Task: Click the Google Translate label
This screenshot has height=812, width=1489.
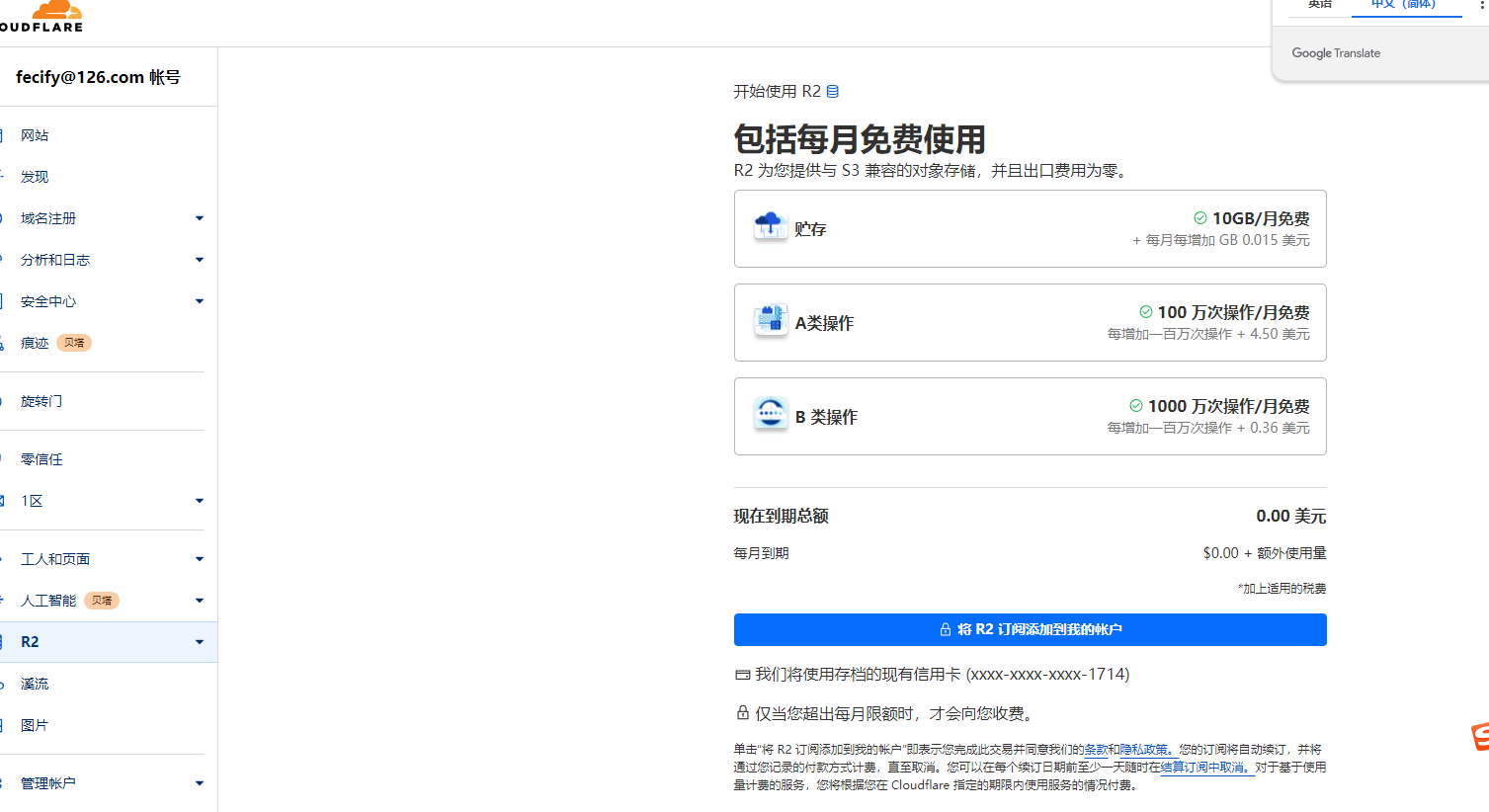Action: 1336,53
